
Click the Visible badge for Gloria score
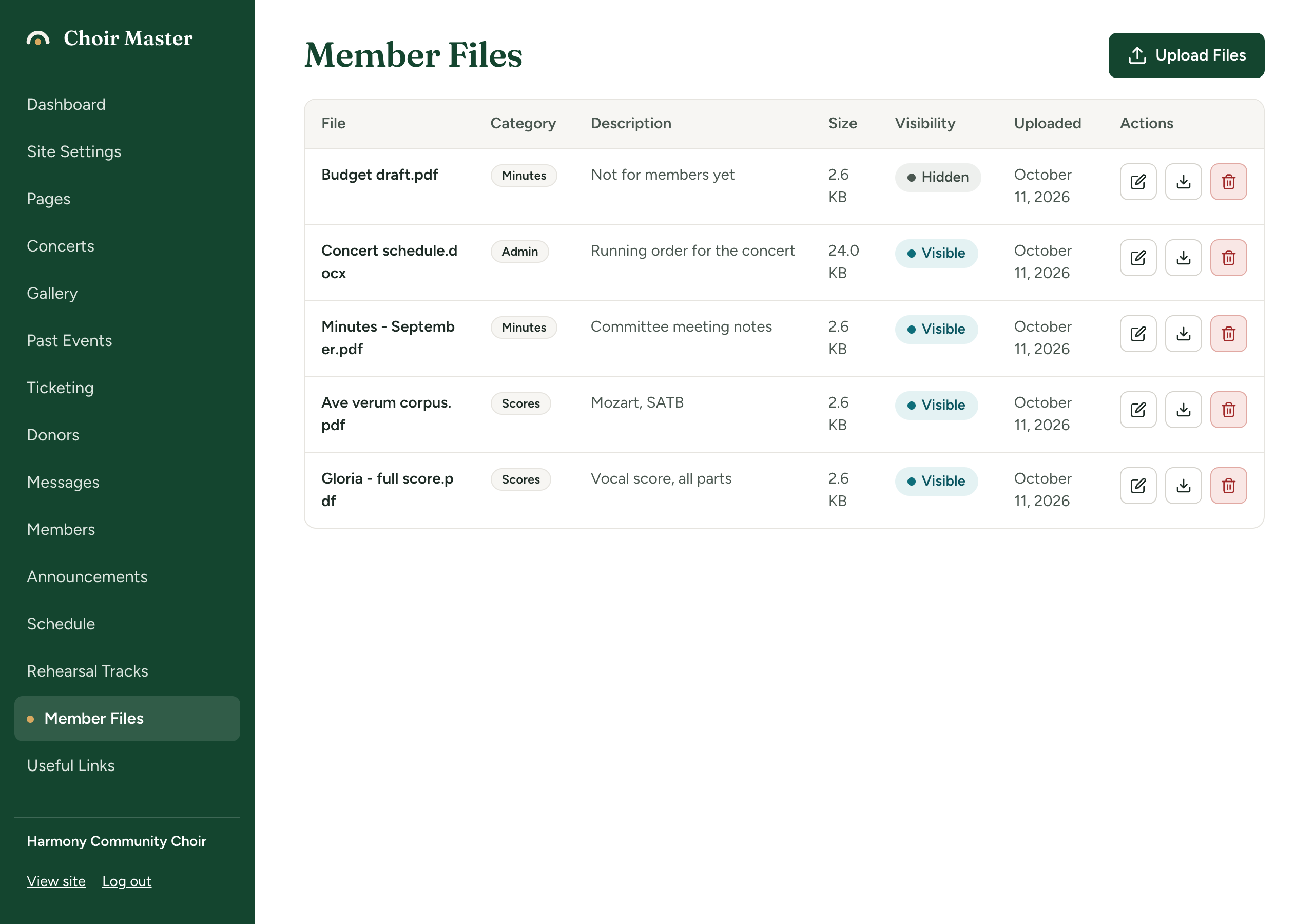(x=936, y=482)
